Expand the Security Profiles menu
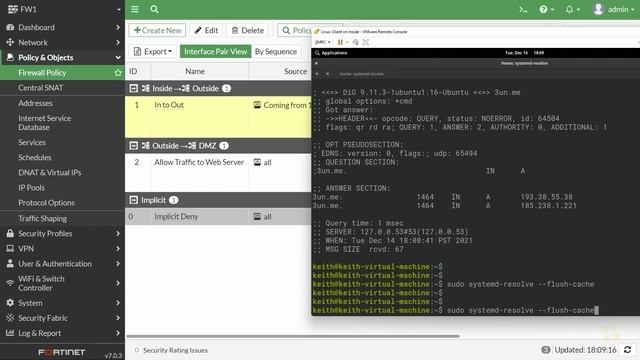This screenshot has height=360, width=640. [62, 233]
